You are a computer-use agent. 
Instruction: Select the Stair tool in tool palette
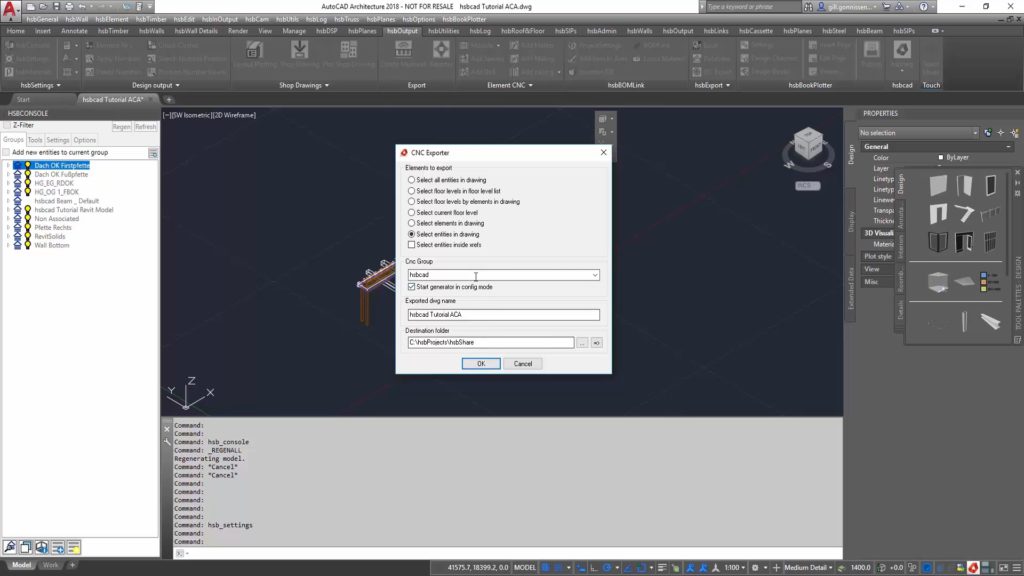coord(964,214)
